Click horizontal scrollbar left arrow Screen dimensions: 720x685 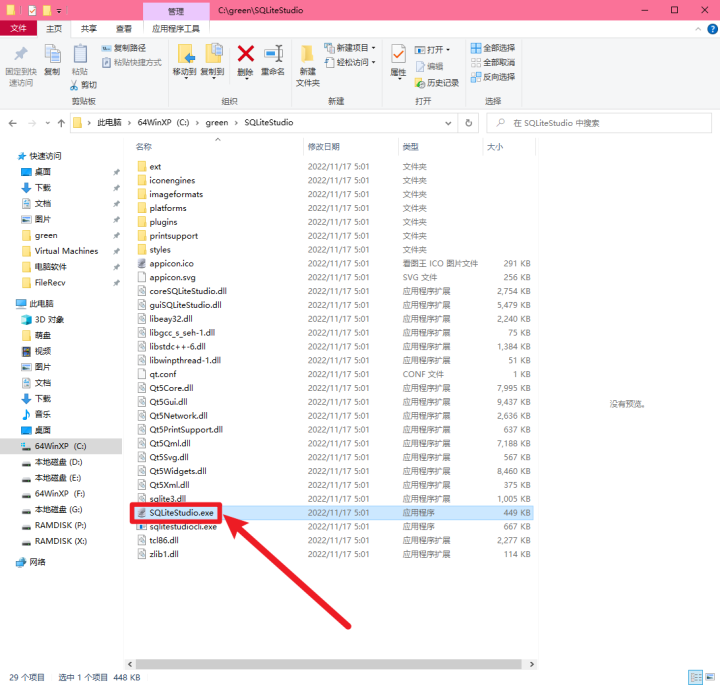click(130, 664)
